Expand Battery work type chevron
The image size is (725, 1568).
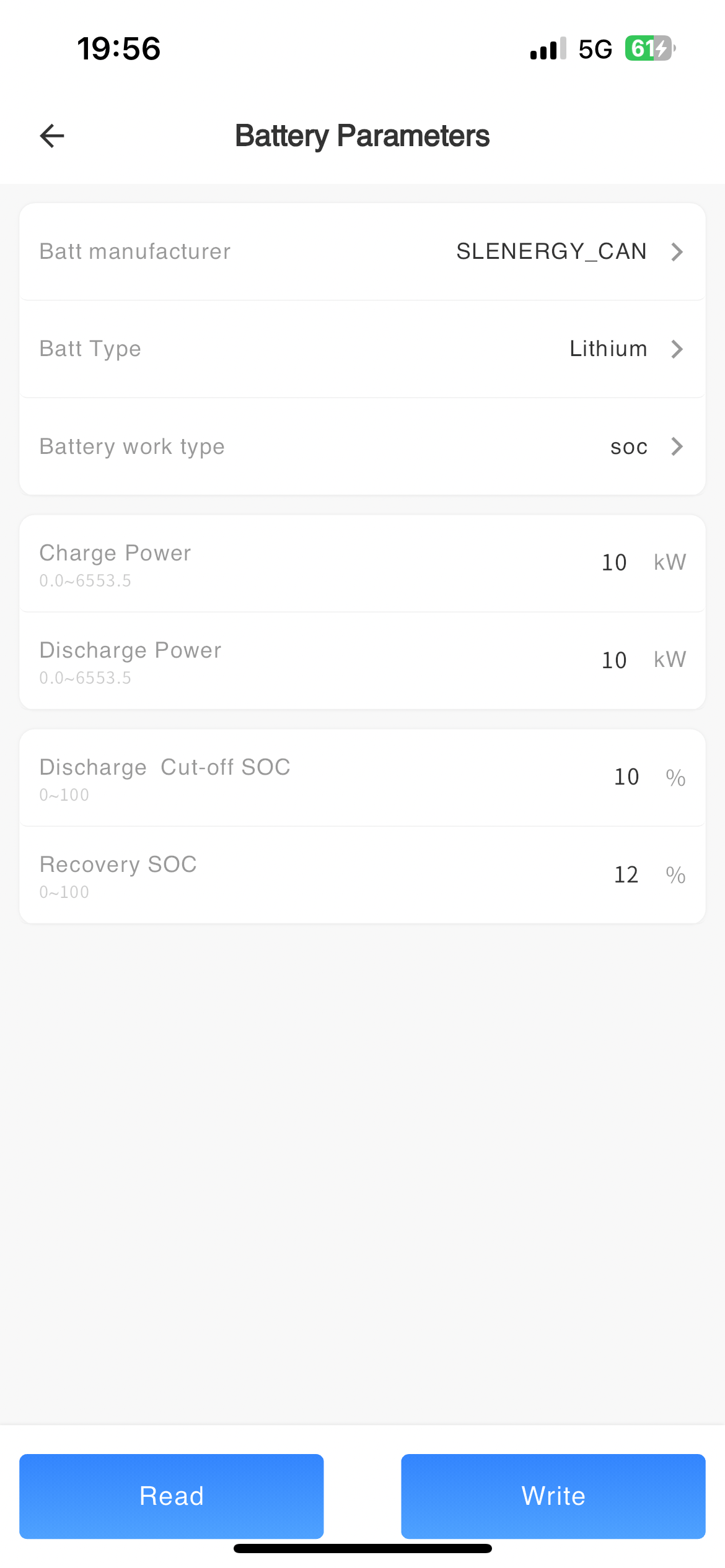pos(677,446)
